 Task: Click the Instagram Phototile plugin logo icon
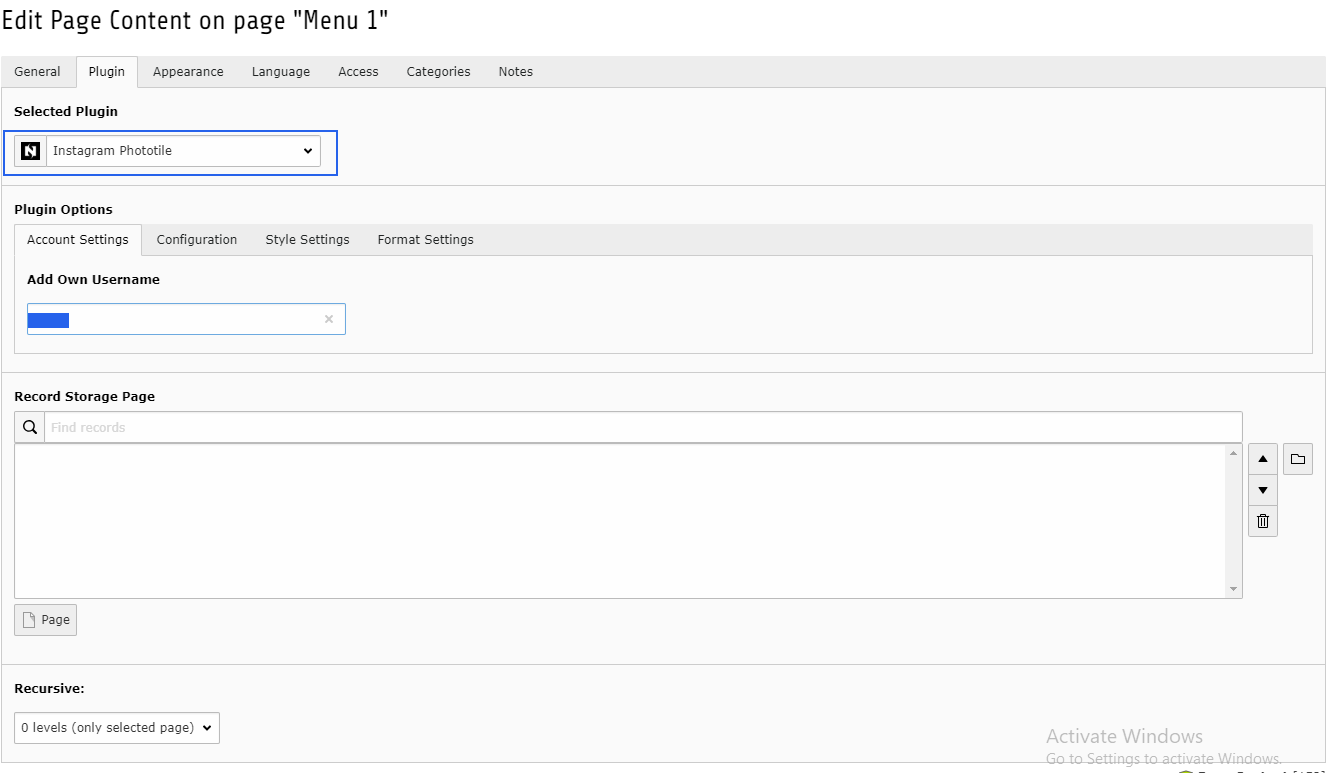point(31,151)
